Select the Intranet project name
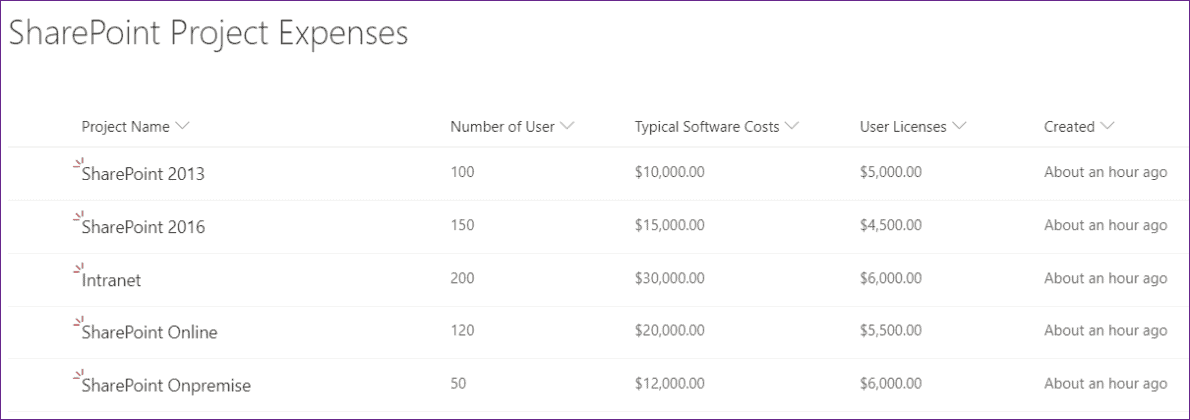Screen dimensions: 1190x420 (111, 280)
